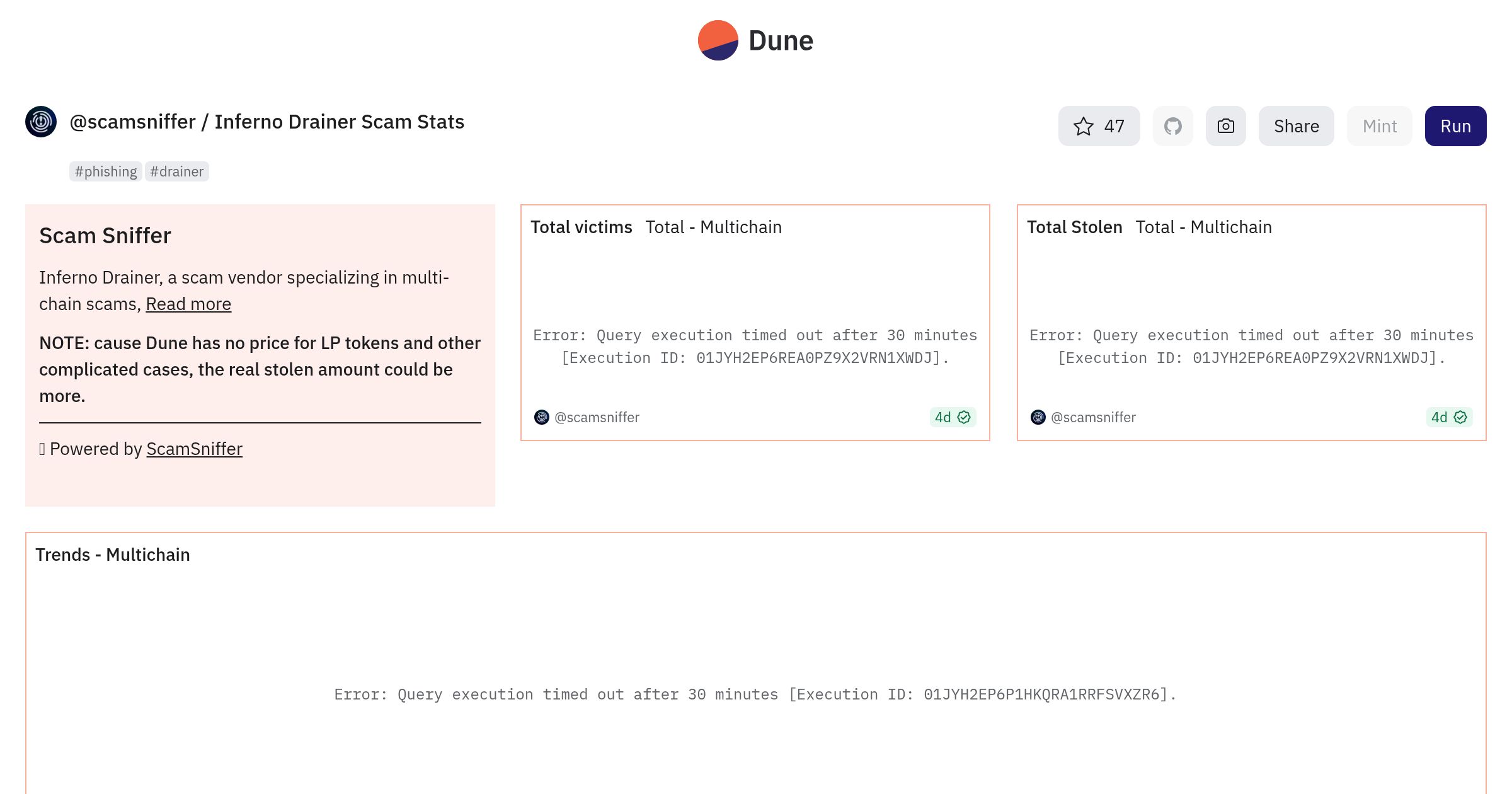Open the GitHub icon button
Viewport: 1512px width, 794px height.
pos(1172,126)
